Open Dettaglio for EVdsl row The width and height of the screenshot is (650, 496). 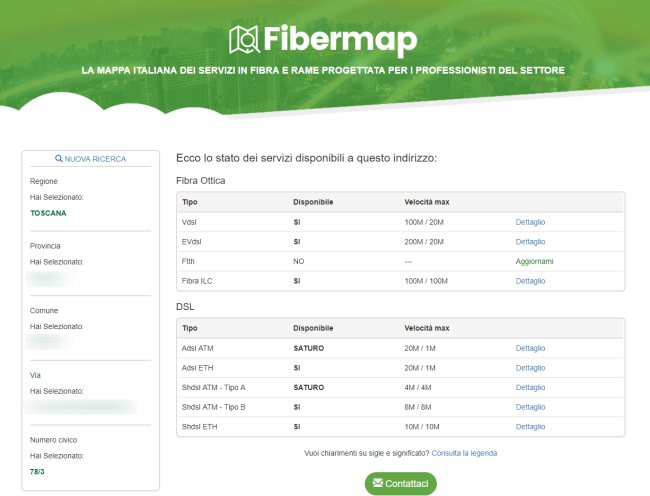[x=530, y=242]
